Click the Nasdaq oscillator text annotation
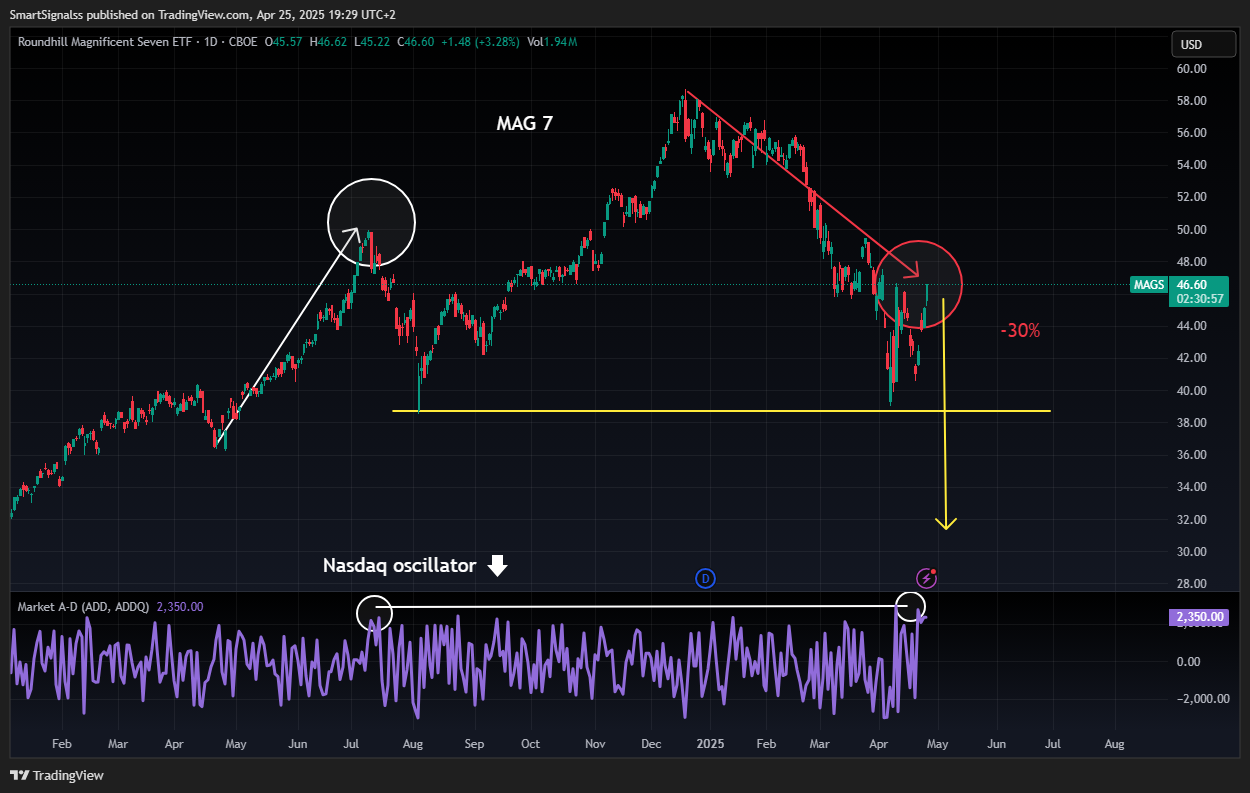Image resolution: width=1250 pixels, height=793 pixels. pos(399,565)
